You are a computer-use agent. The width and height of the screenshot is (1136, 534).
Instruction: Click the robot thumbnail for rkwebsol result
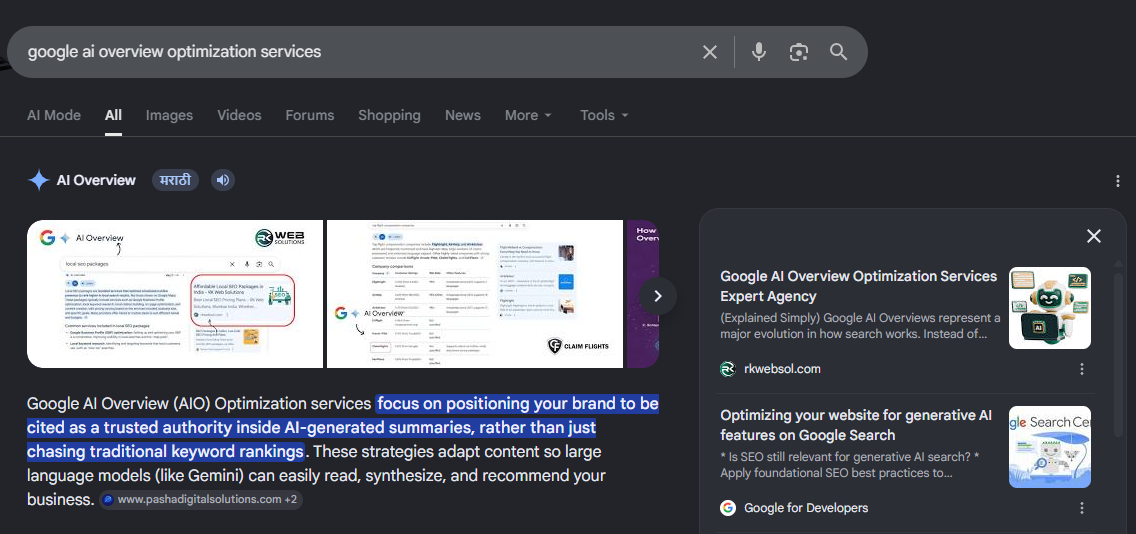pyautogui.click(x=1050, y=308)
